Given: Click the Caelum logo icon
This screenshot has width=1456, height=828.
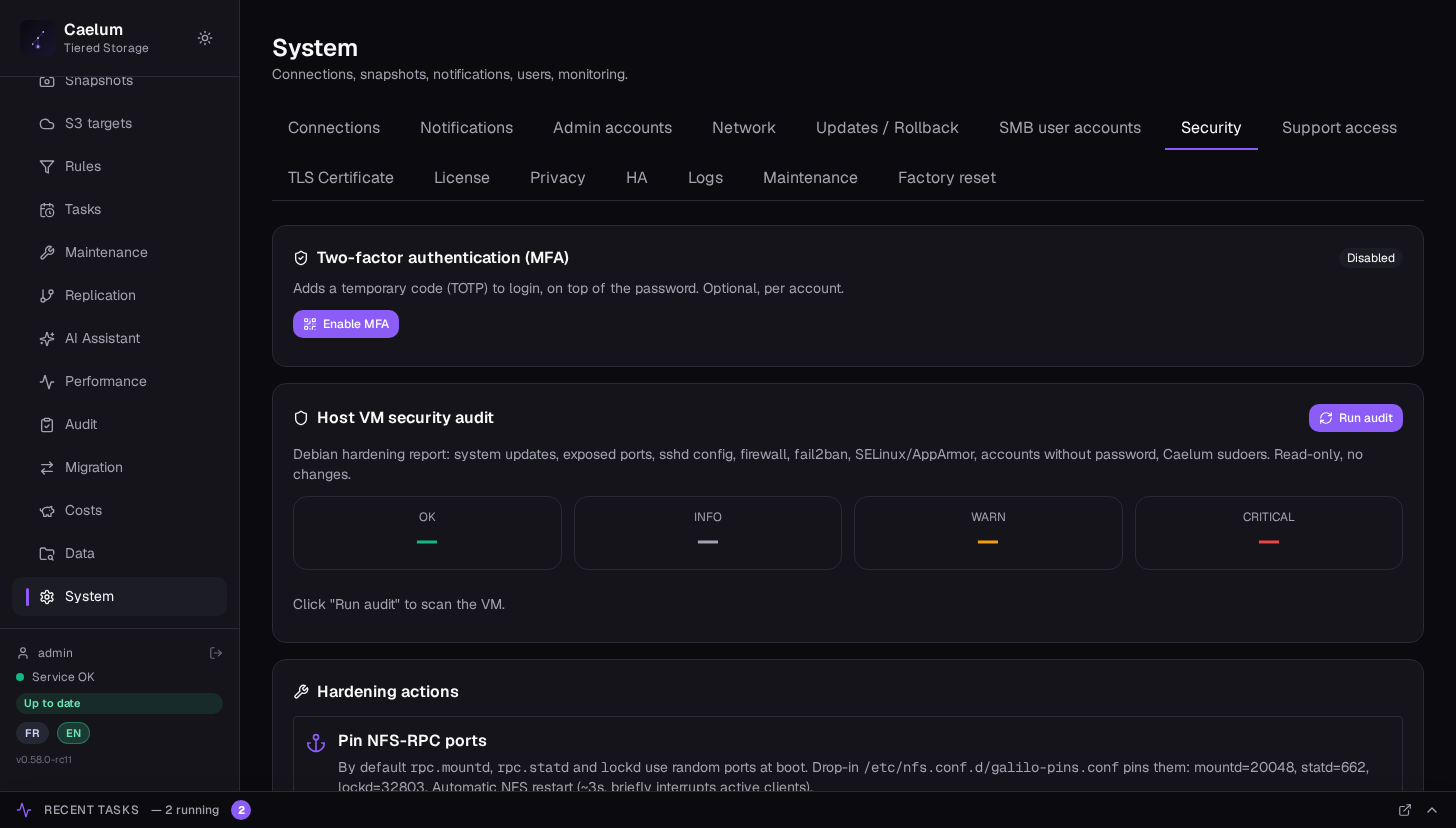Looking at the screenshot, I should [38, 38].
